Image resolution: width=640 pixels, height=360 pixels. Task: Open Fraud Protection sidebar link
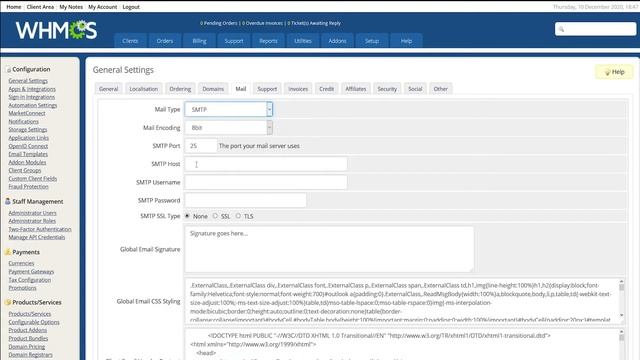tap(29, 187)
